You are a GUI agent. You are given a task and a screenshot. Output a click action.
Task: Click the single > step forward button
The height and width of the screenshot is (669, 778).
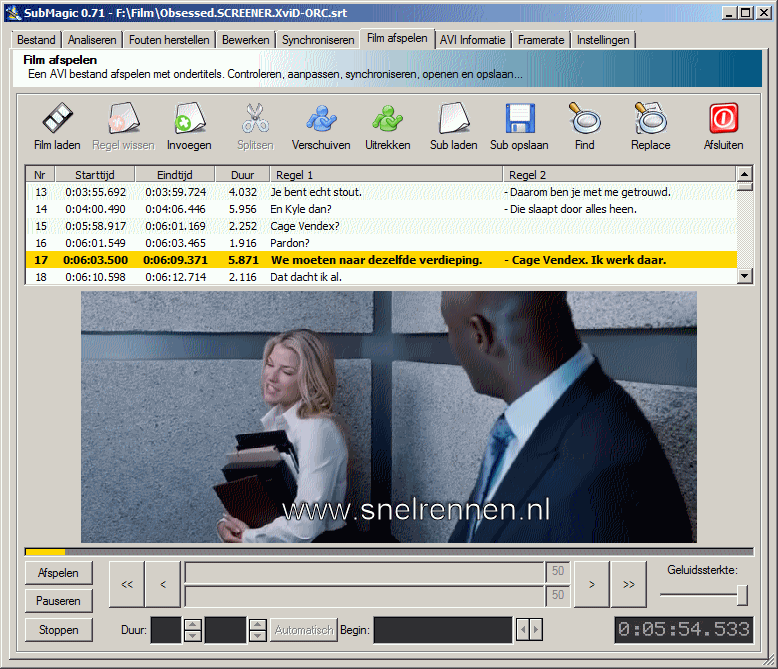coord(591,584)
